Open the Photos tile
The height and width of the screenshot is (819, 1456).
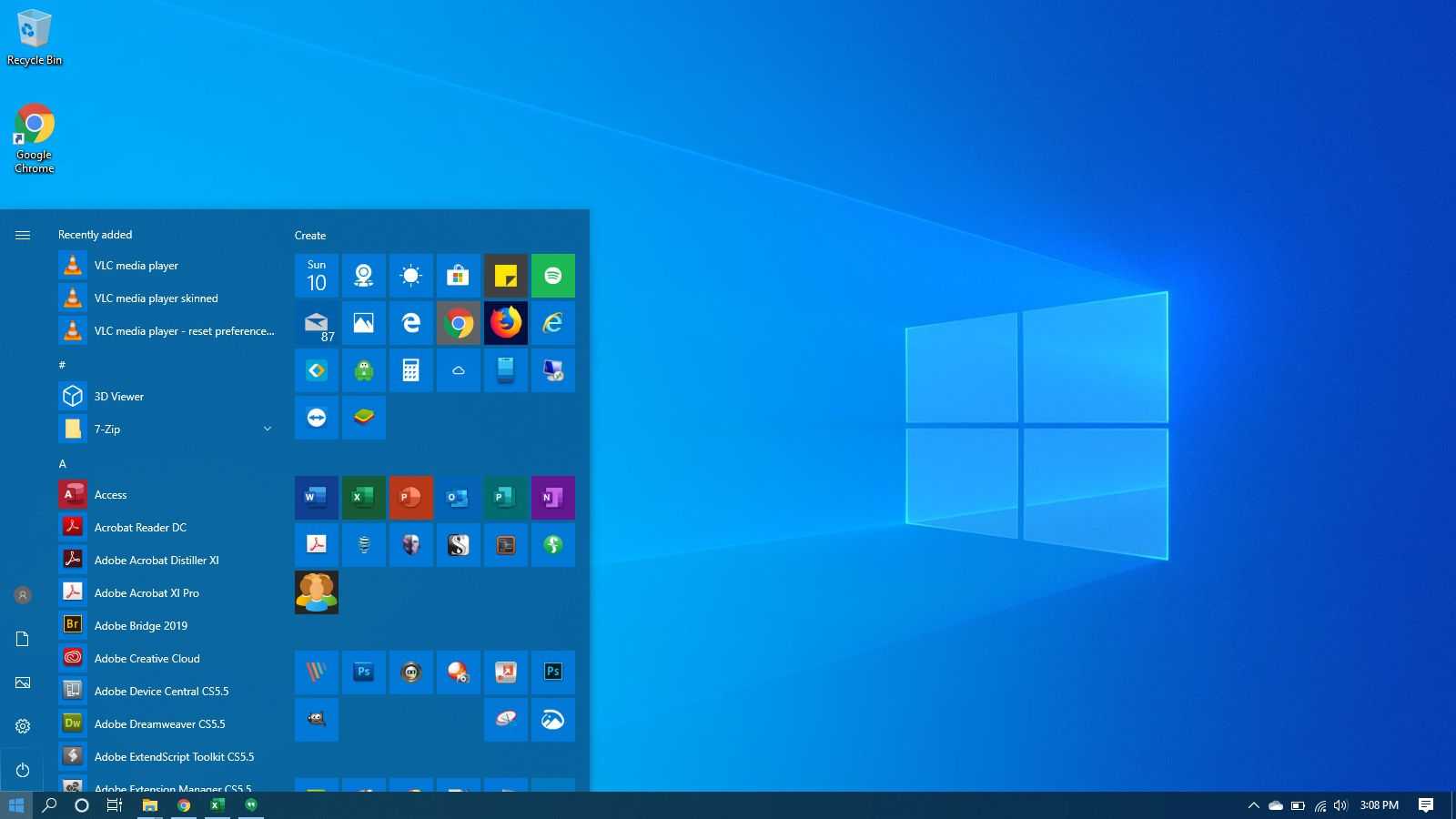click(364, 323)
